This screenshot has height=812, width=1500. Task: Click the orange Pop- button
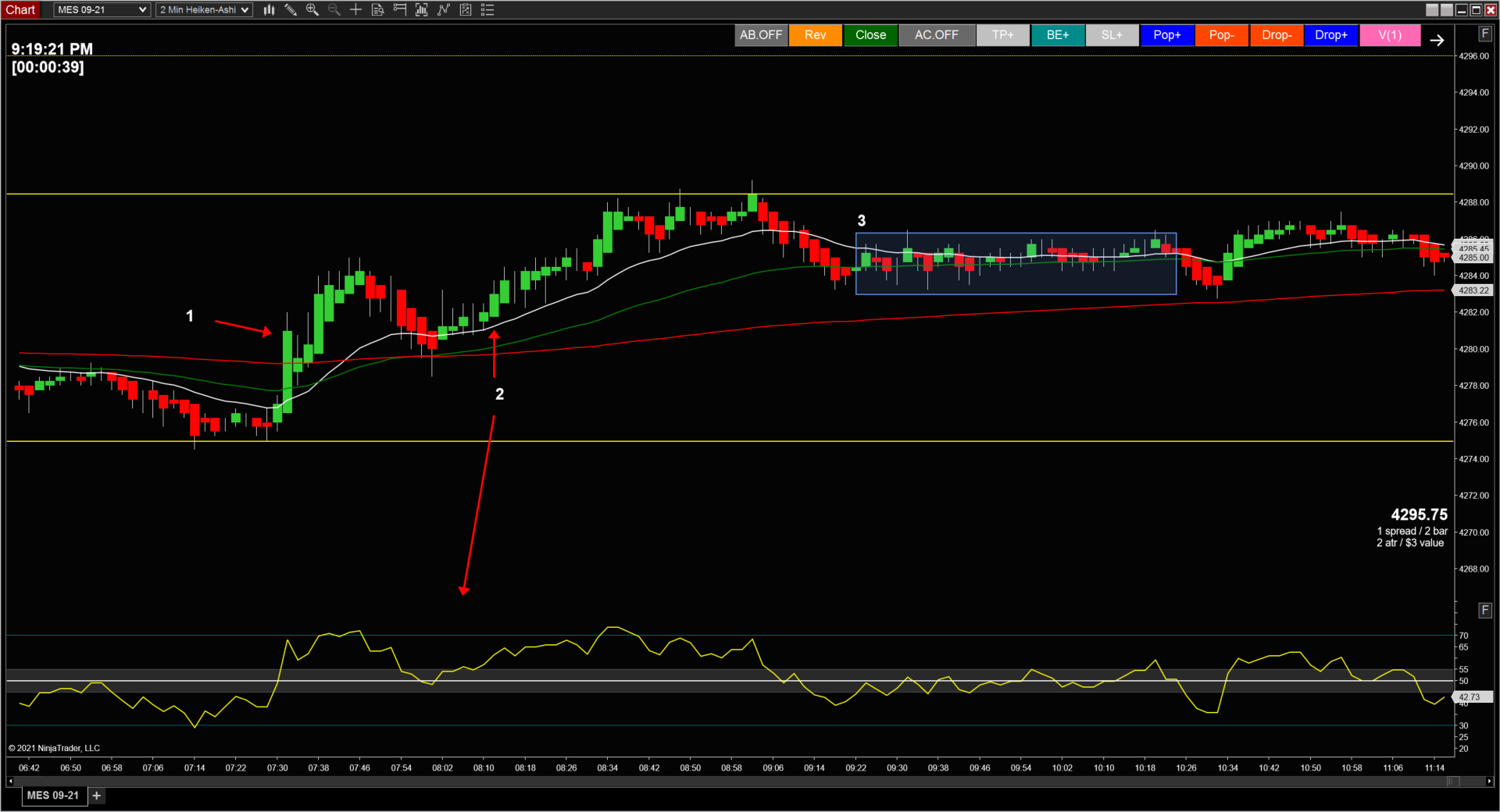click(1222, 35)
